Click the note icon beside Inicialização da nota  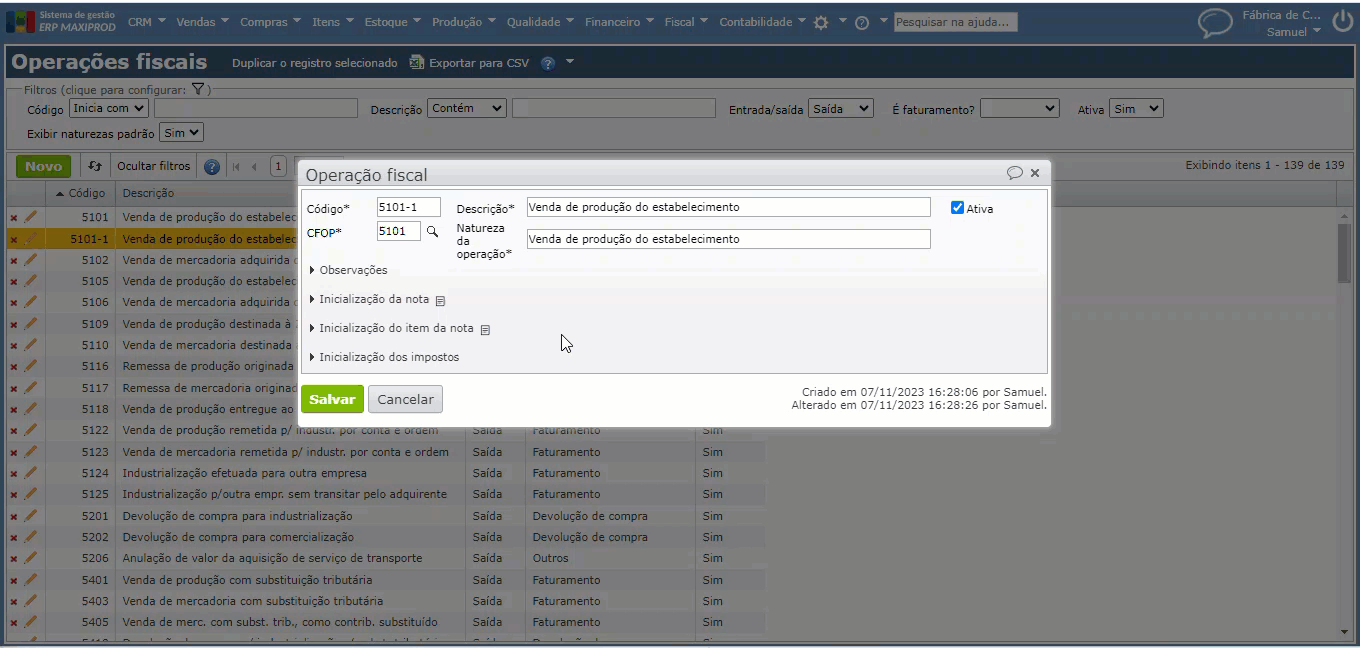440,300
